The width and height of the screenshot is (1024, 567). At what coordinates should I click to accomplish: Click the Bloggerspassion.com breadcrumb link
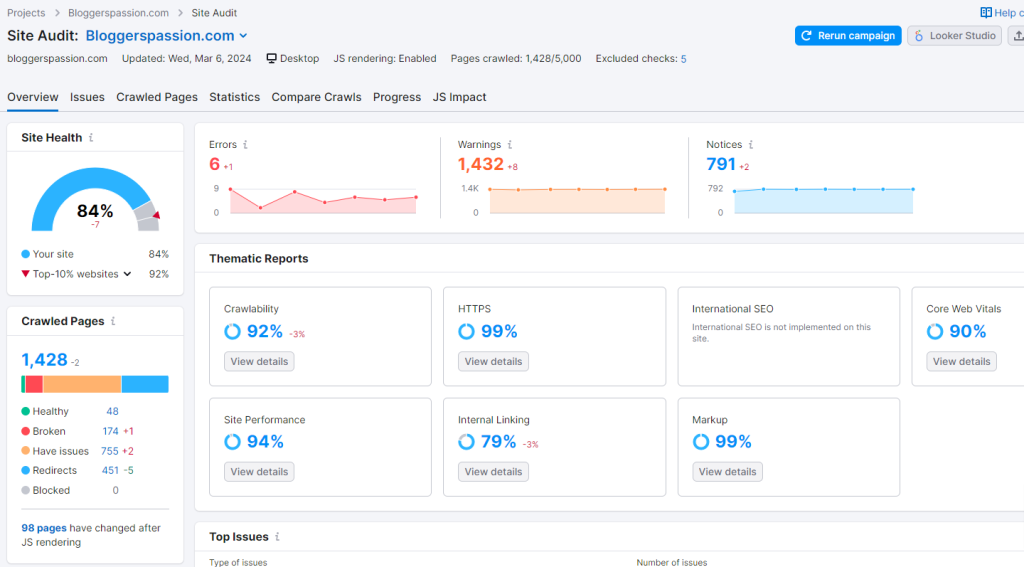point(118,13)
